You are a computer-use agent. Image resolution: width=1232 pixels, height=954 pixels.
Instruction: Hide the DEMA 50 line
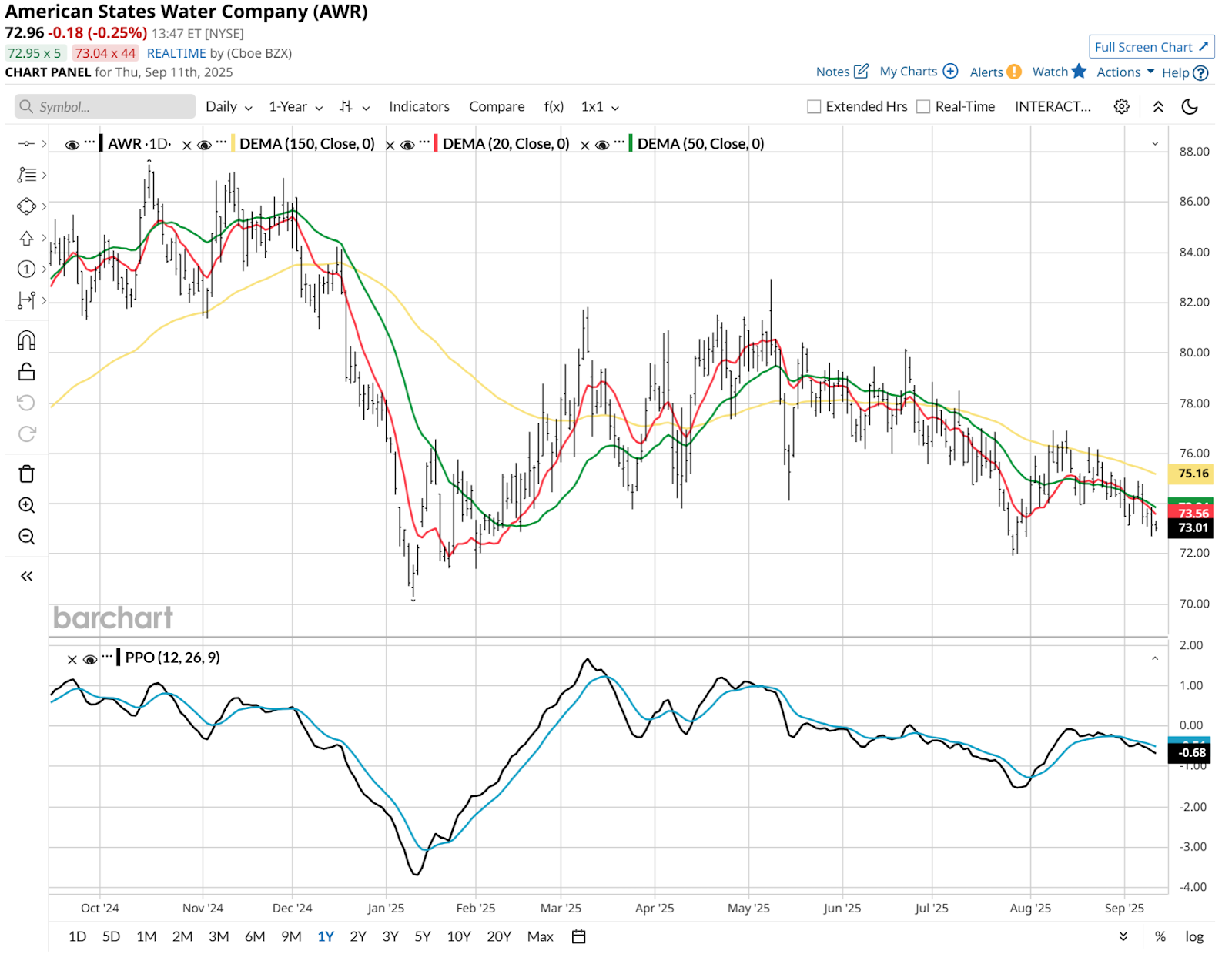(603, 144)
